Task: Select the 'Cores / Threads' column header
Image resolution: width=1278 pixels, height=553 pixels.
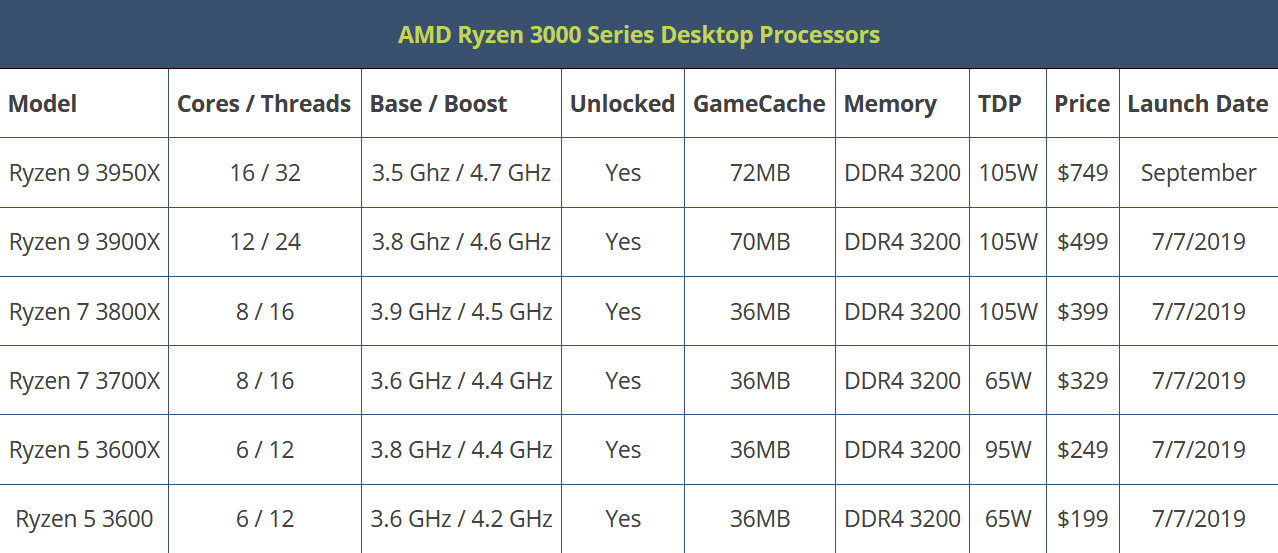Action: (264, 104)
